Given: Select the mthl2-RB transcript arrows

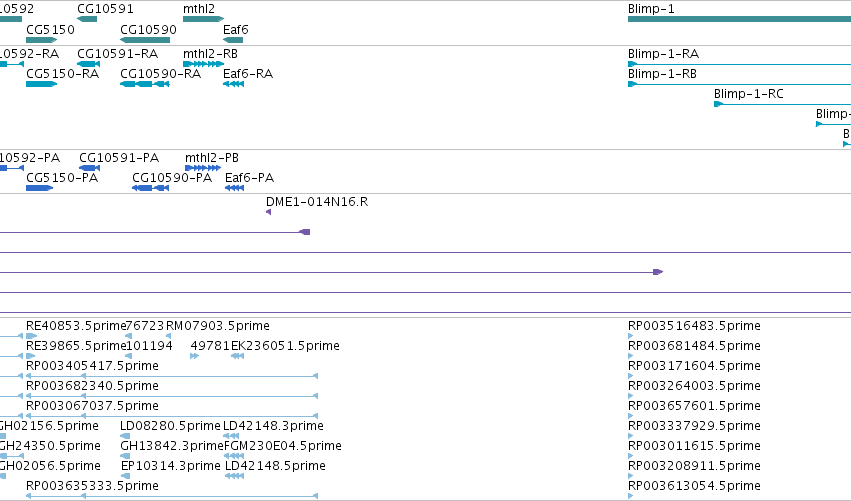Looking at the screenshot, I should point(204,64).
